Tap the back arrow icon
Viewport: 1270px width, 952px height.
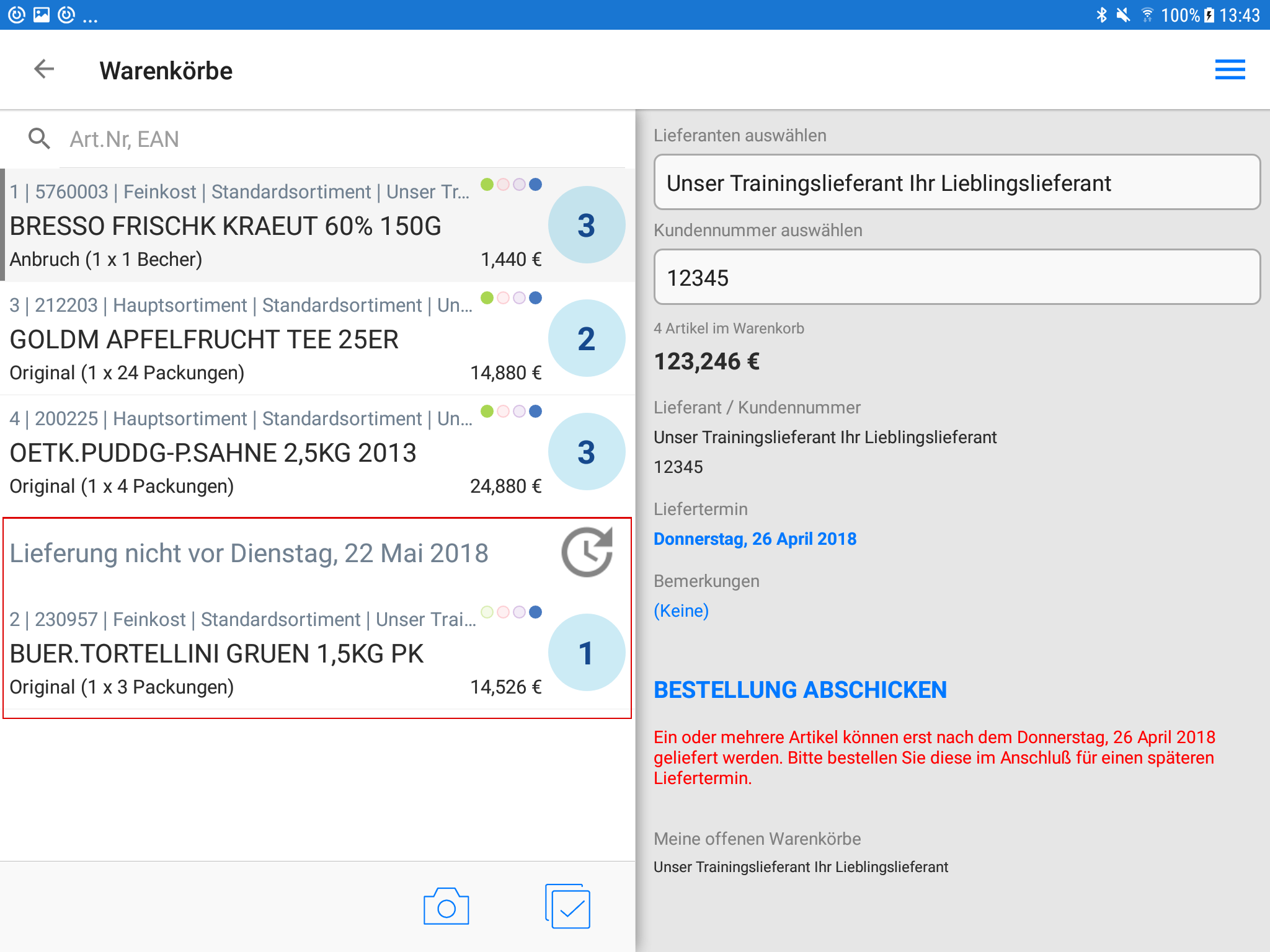click(44, 69)
